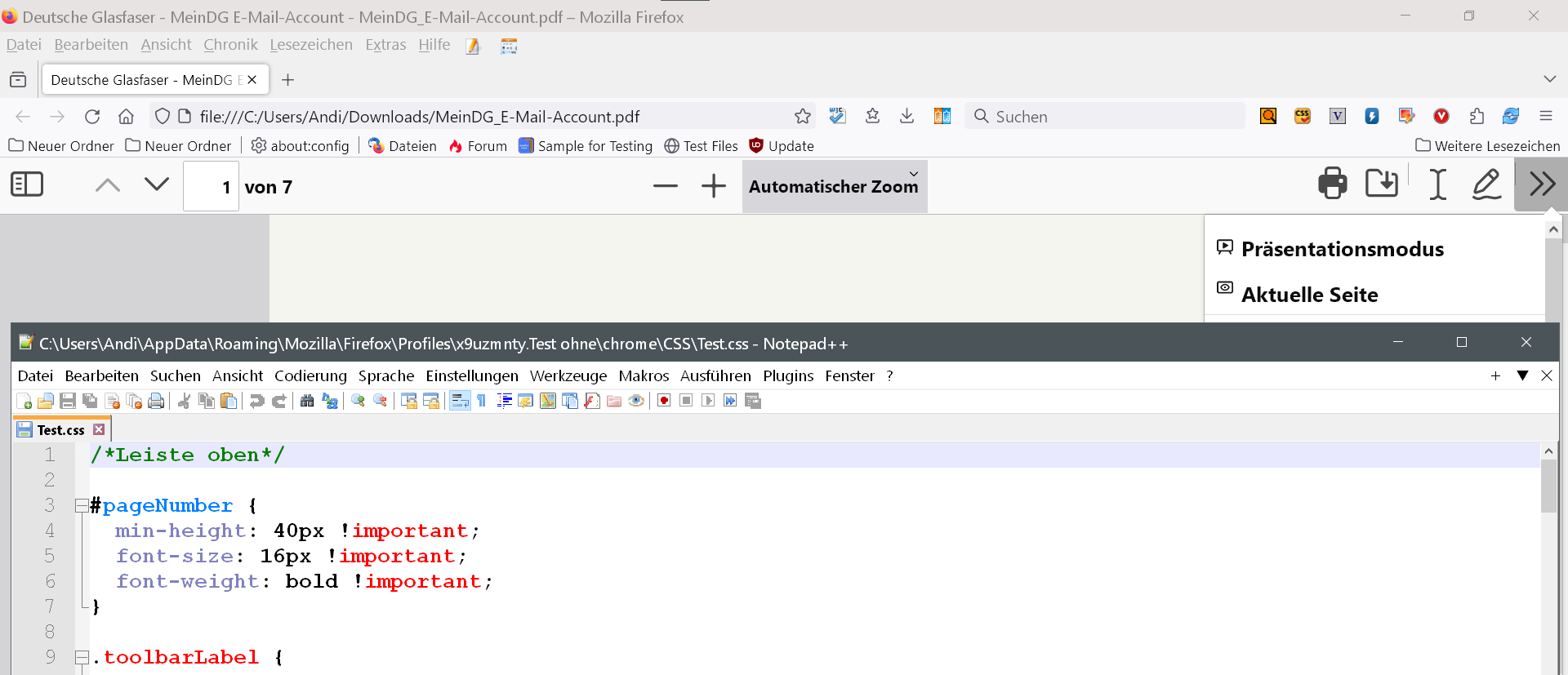Click the PDF viewer print icon
Screen dimensions: 1568x675
click(1332, 184)
